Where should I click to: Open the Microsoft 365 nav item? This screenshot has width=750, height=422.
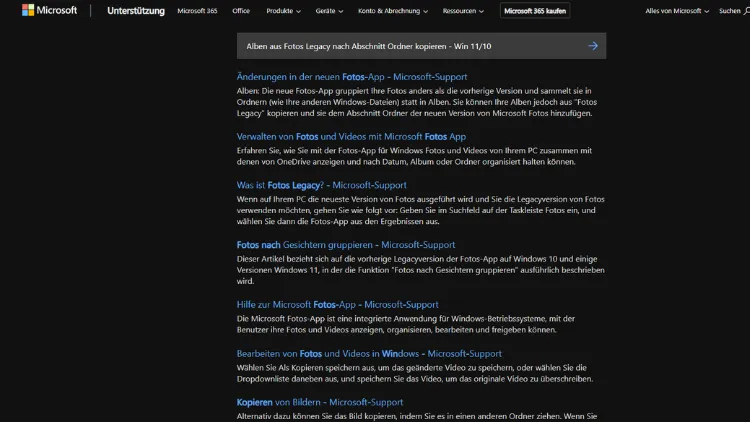[x=196, y=11]
